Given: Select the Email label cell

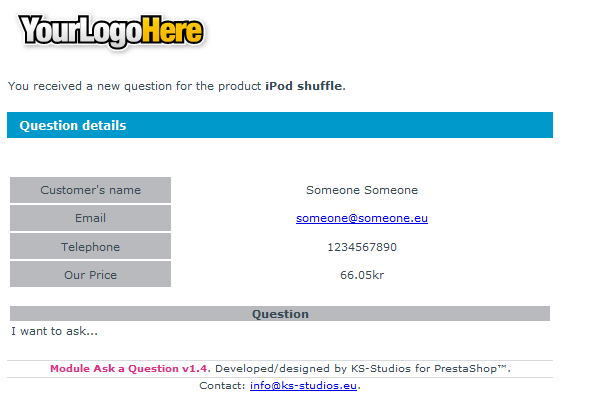Looking at the screenshot, I should click(x=90, y=218).
